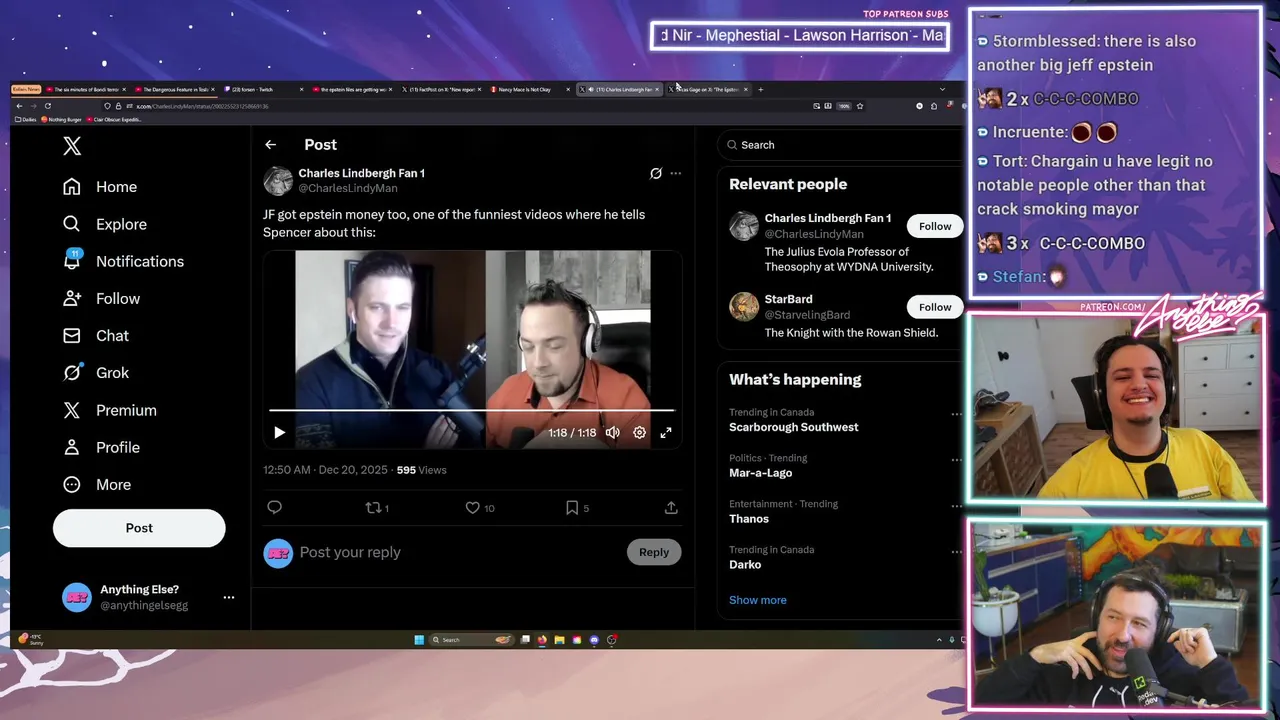Open options dots for Thanos trend
The height and width of the screenshot is (720, 1280).
(956, 506)
